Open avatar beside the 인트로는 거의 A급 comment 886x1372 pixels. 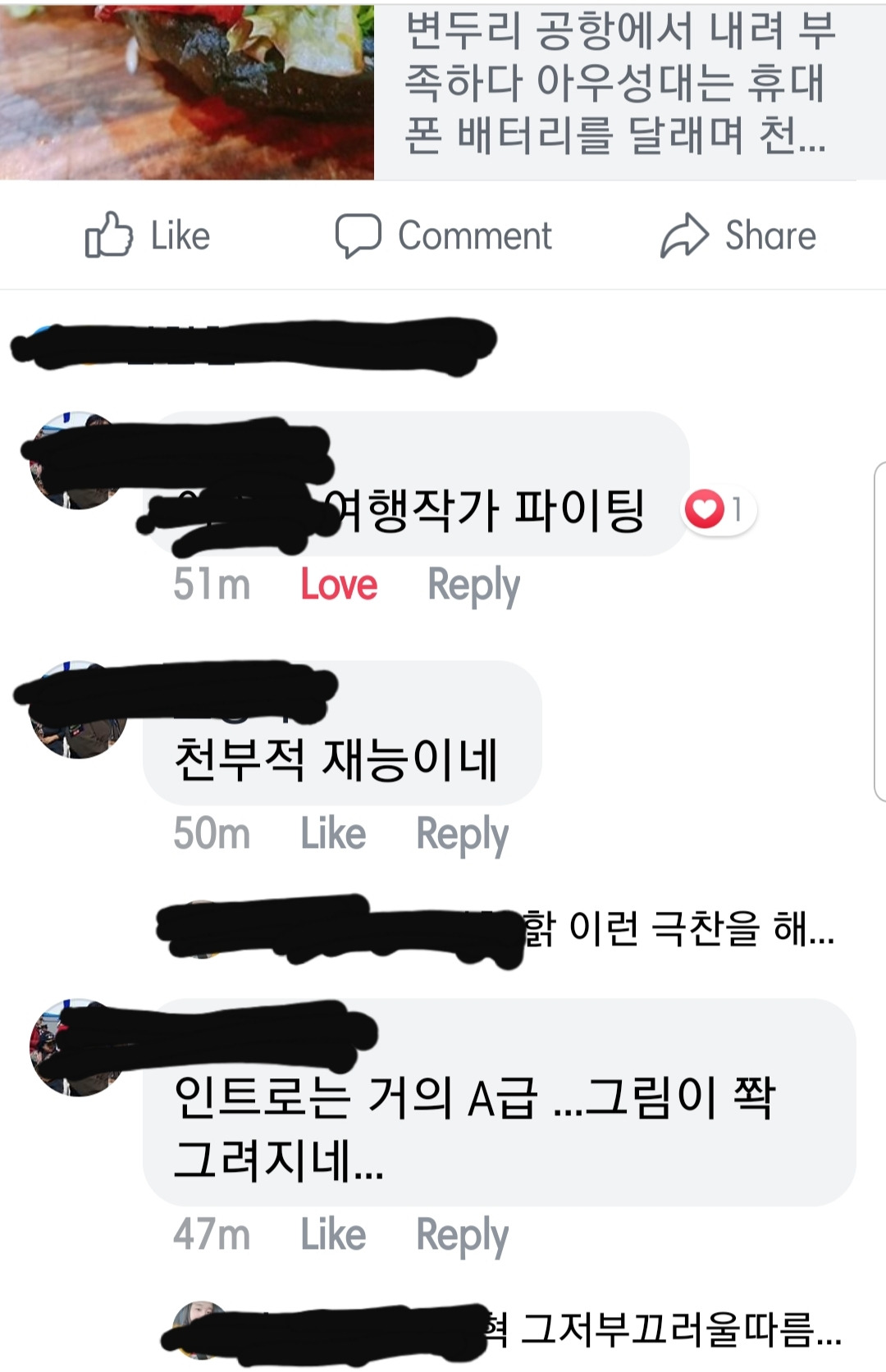click(x=77, y=1047)
